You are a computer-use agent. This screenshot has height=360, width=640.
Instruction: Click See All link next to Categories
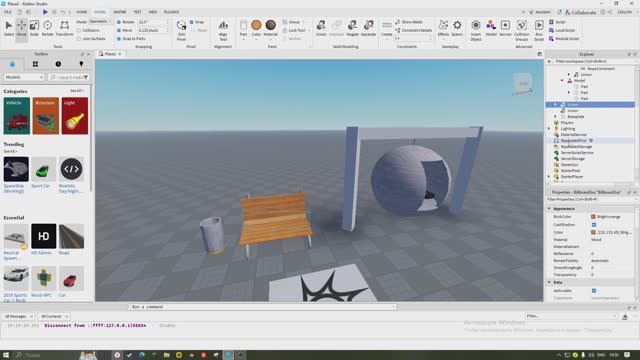tap(76, 91)
